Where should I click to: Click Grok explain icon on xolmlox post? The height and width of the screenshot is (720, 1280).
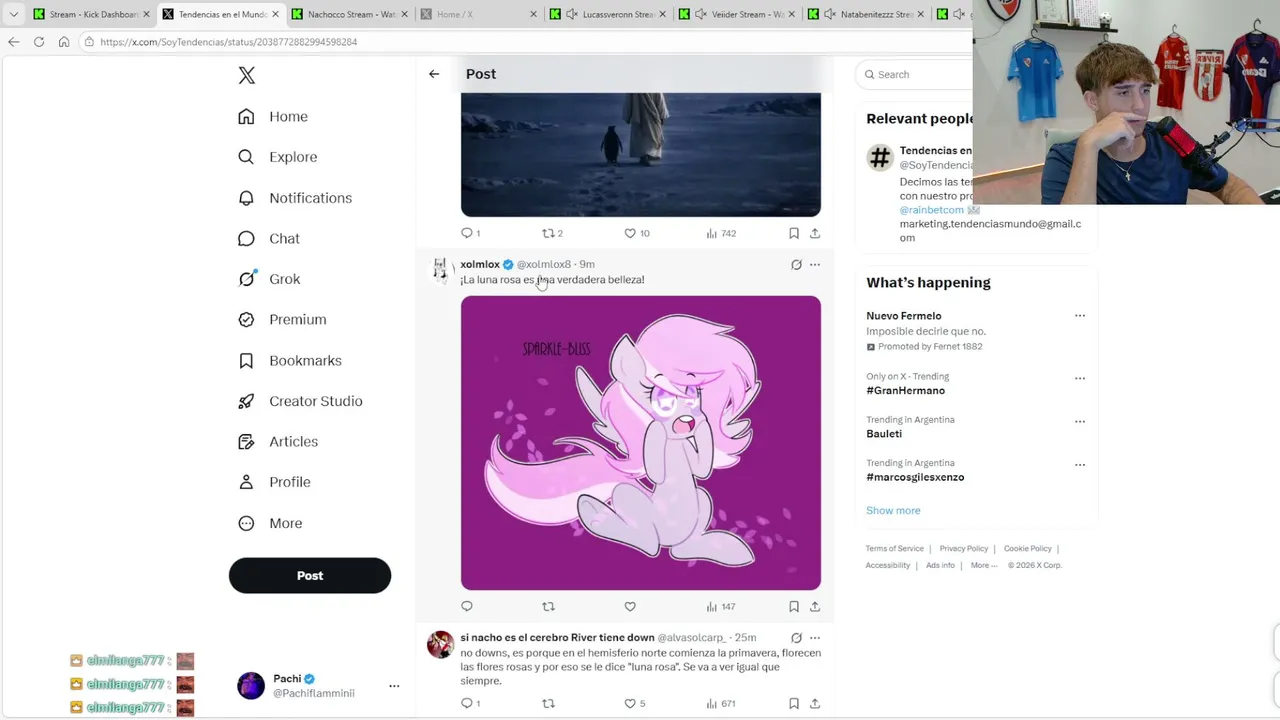click(x=796, y=265)
